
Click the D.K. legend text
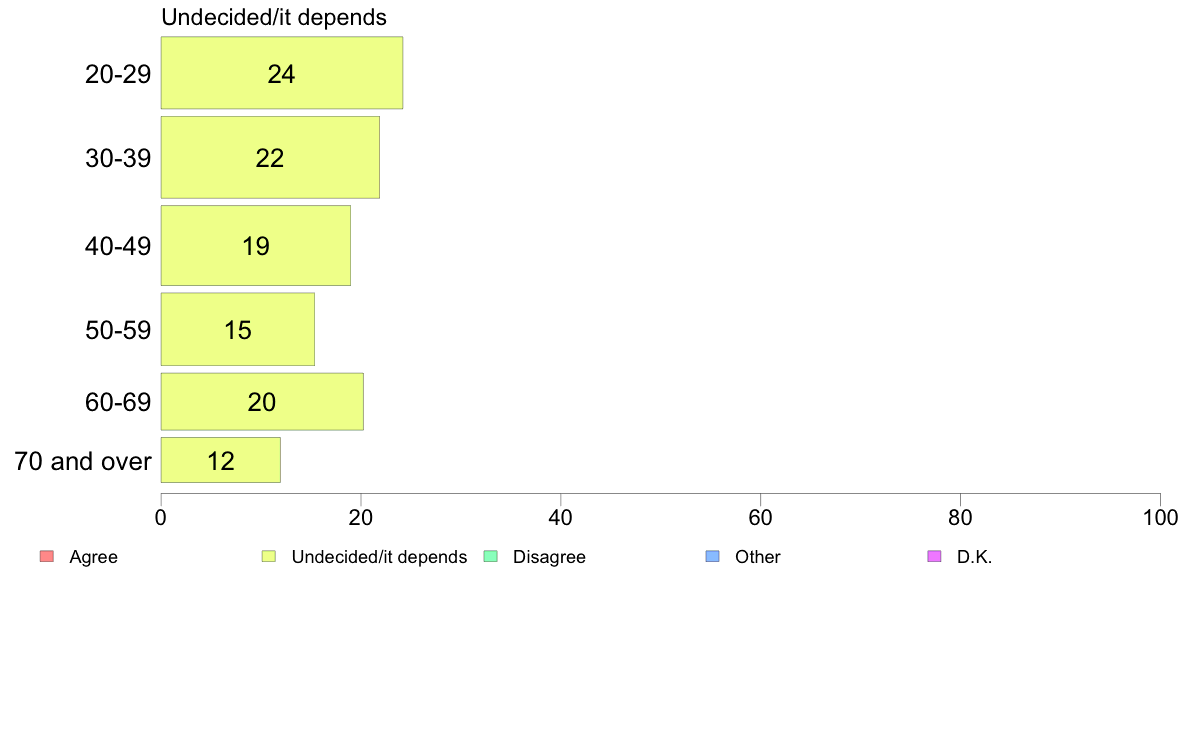(974, 557)
